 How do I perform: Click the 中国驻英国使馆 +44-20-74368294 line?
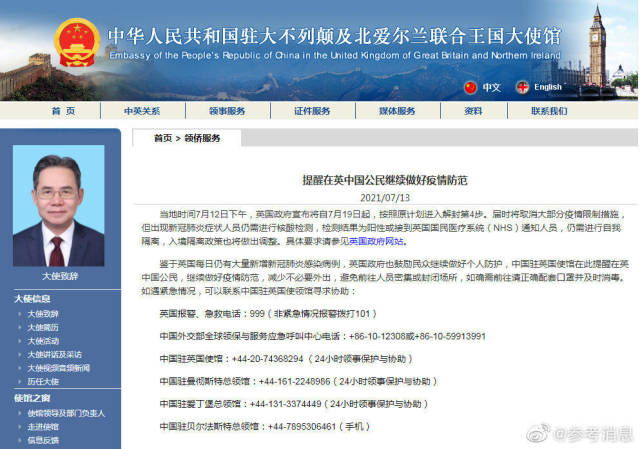coord(286,358)
